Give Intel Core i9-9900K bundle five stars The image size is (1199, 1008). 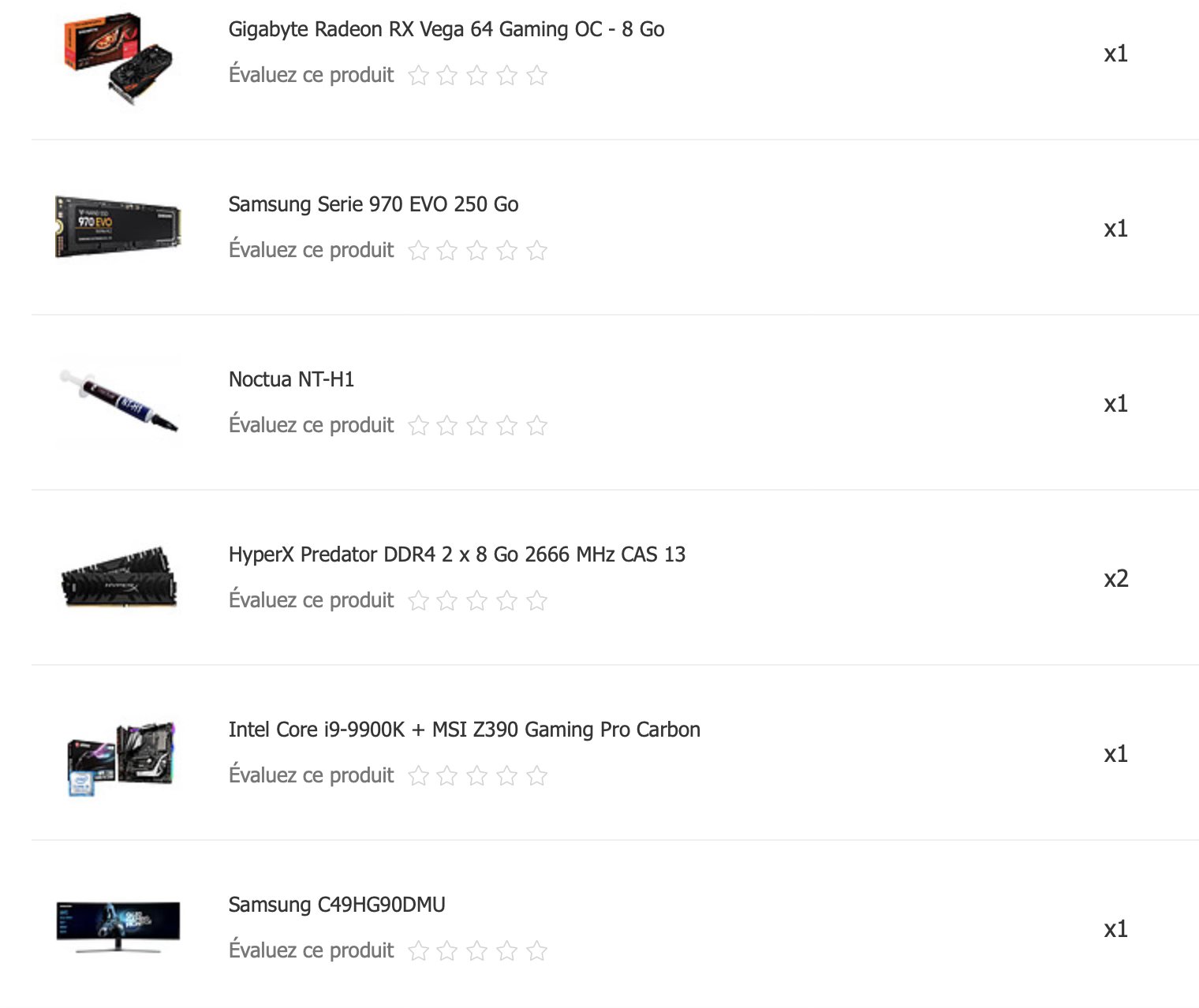click(537, 775)
